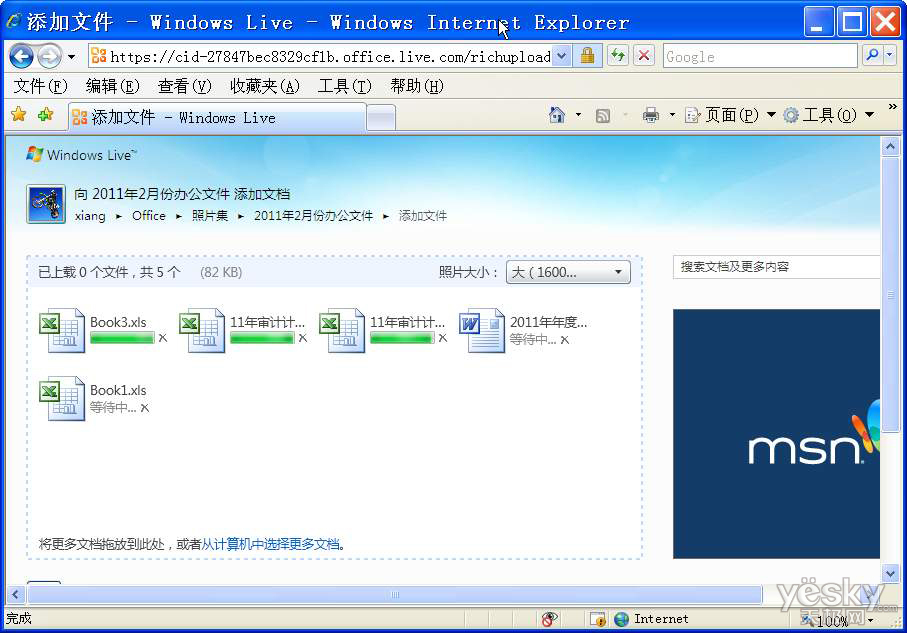Open the 查看(V) menu
Viewport: 907px width, 633px height.
[x=185, y=86]
